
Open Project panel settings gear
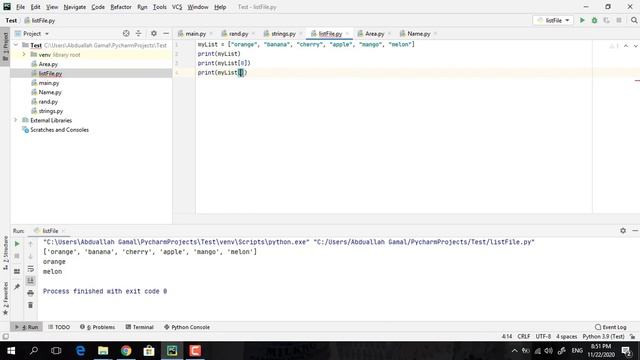(x=153, y=33)
